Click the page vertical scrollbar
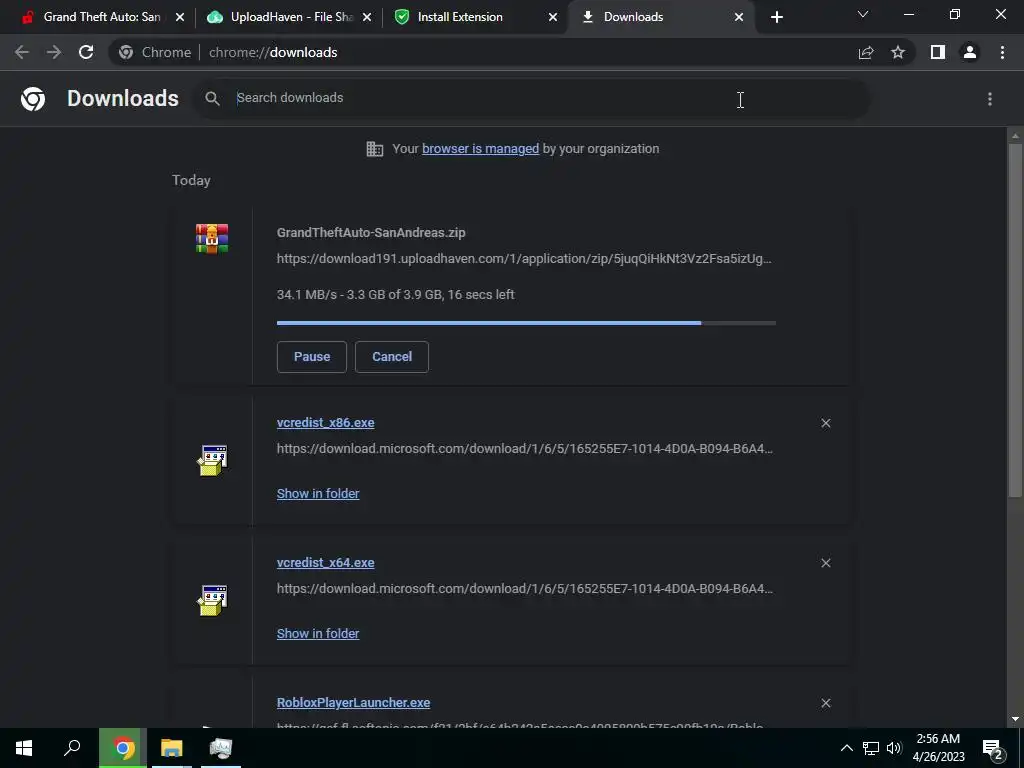The height and width of the screenshot is (768, 1024). point(1015,320)
